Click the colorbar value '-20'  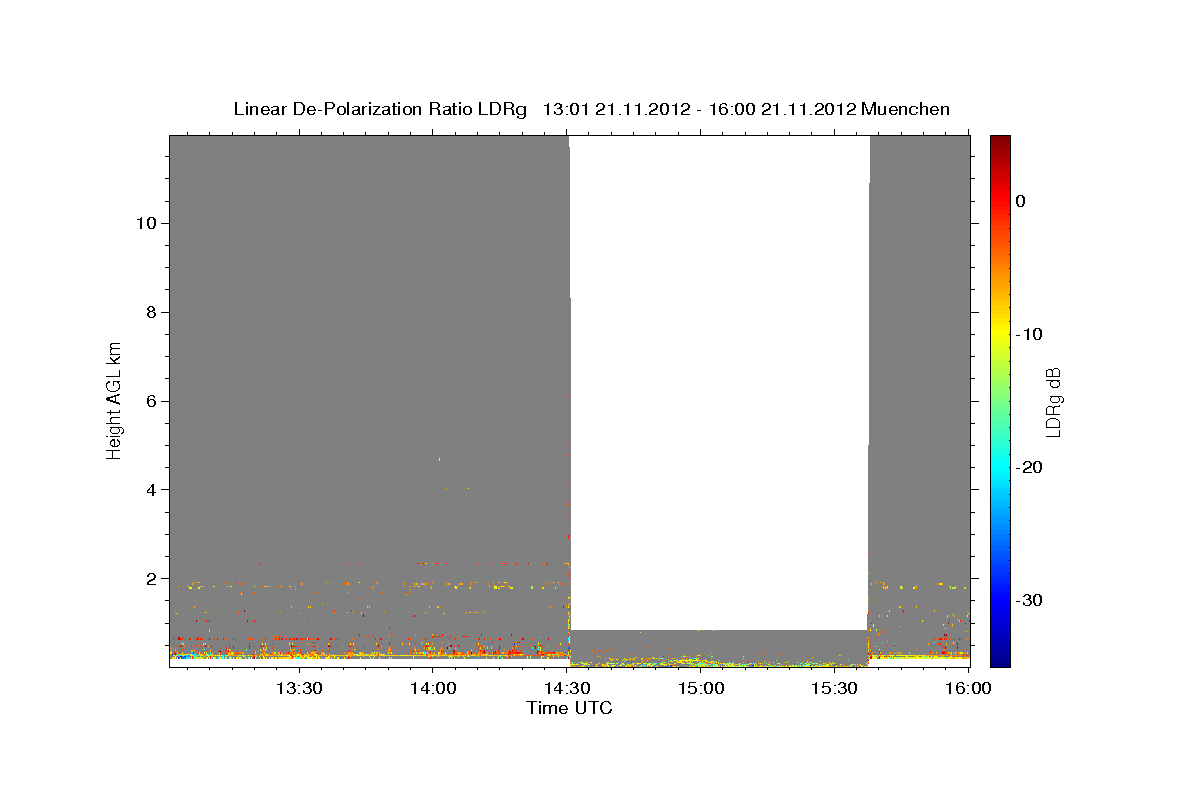tap(1030, 468)
